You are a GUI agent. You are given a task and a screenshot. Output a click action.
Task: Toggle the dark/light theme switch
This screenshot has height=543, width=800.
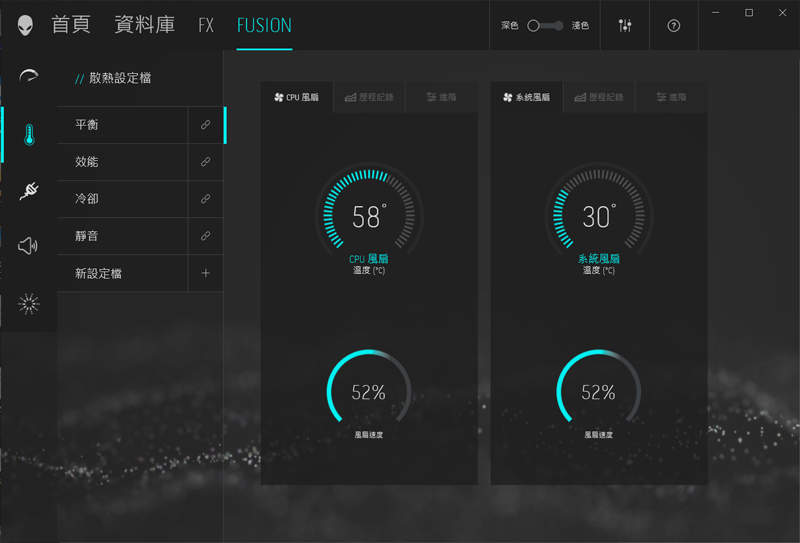pyautogui.click(x=545, y=25)
